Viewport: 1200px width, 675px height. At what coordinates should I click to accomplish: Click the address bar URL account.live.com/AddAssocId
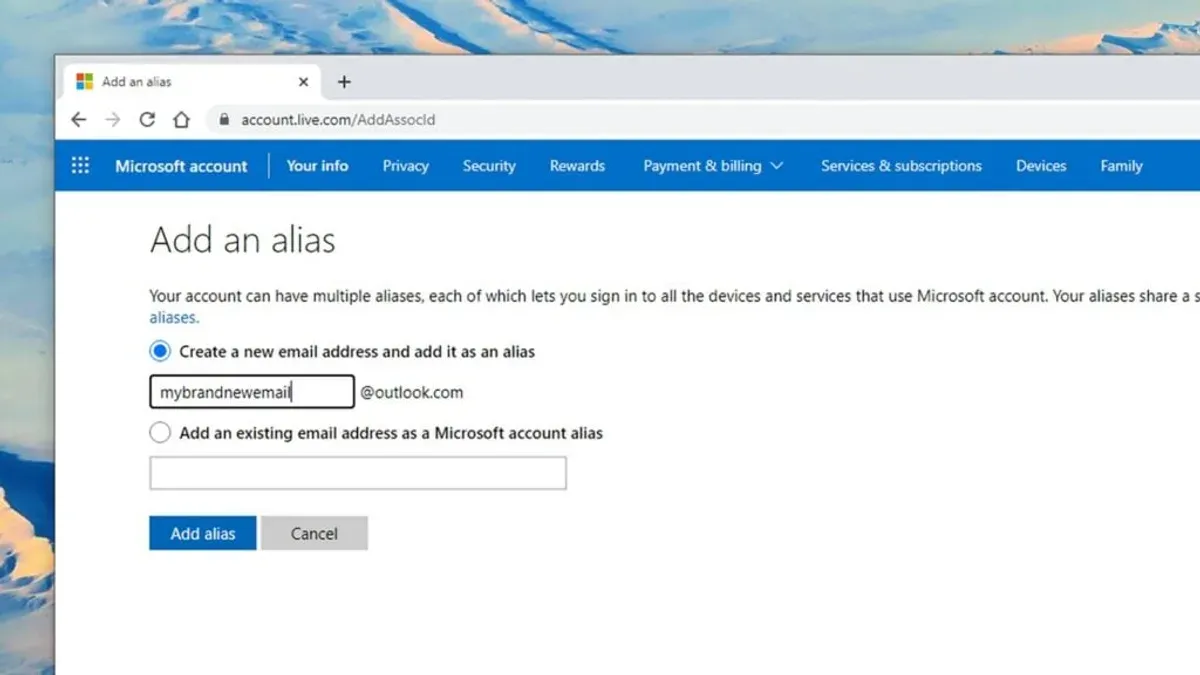tap(338, 120)
